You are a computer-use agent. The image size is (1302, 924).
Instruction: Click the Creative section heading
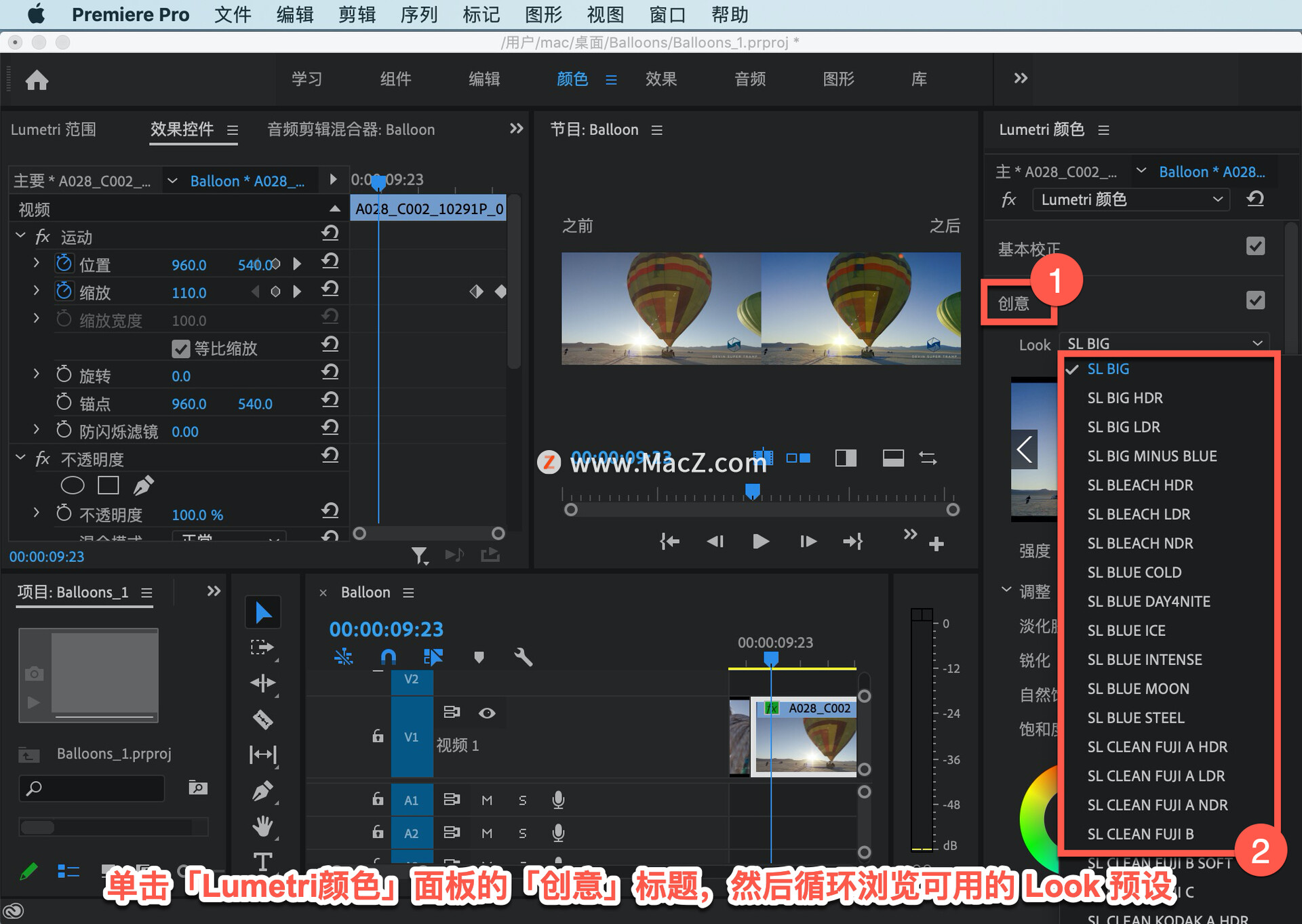click(x=1014, y=303)
